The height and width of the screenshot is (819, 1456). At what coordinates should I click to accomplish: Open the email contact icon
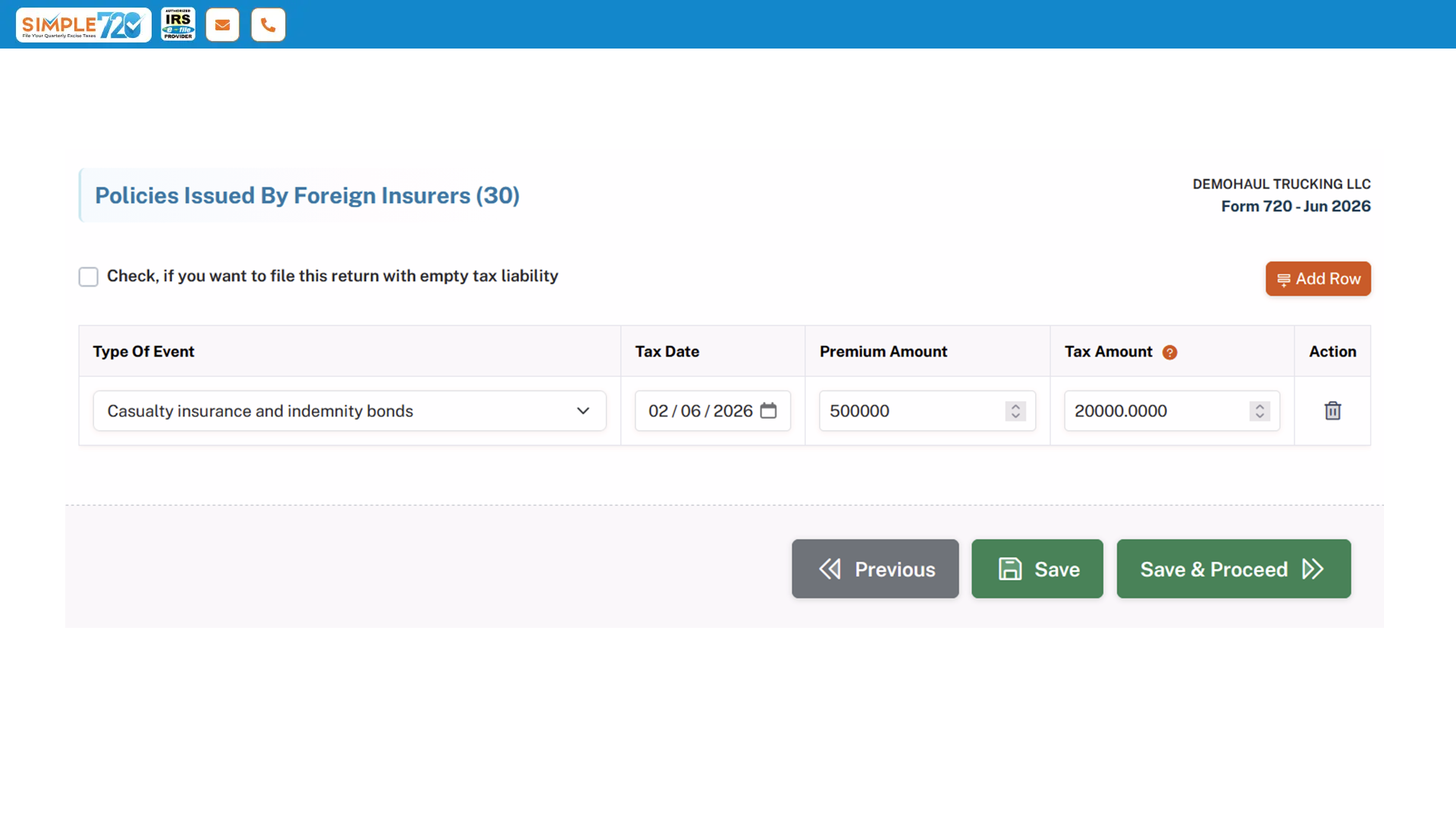pyautogui.click(x=222, y=25)
